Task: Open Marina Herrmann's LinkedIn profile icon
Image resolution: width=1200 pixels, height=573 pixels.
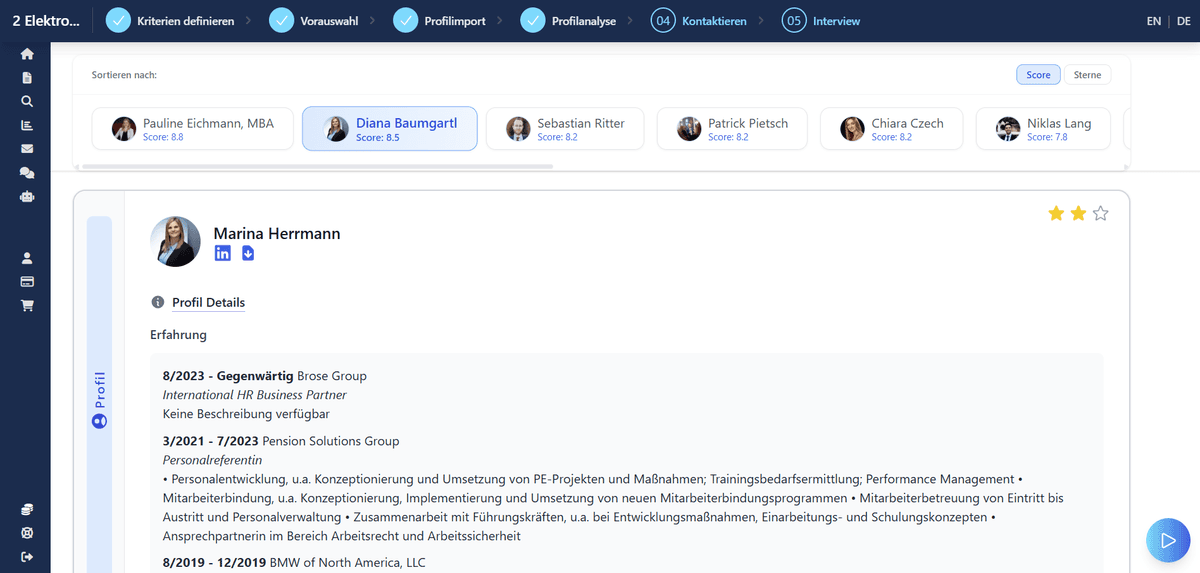Action: tap(223, 253)
